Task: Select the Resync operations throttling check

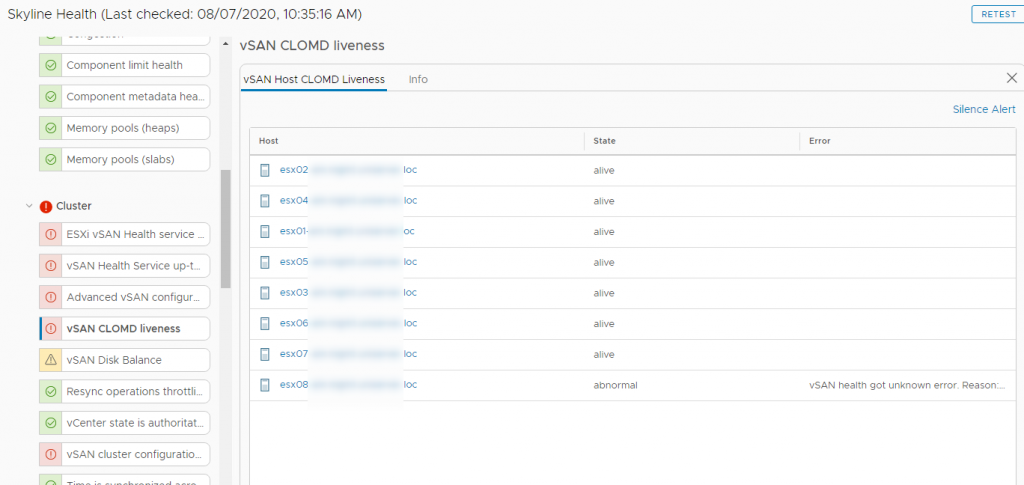Action: pos(125,392)
